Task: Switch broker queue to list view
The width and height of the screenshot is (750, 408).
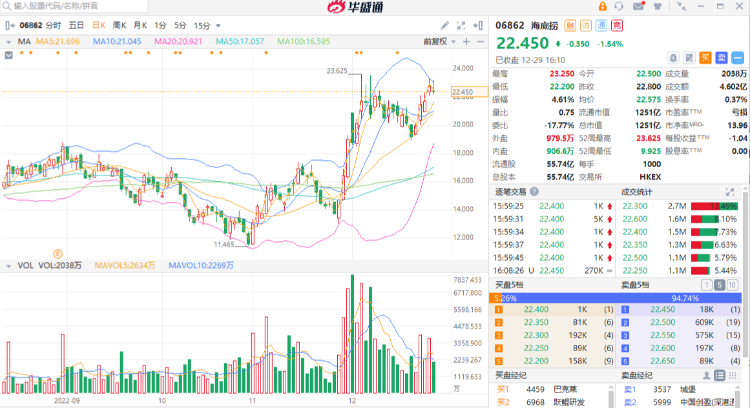Action: (x=719, y=375)
